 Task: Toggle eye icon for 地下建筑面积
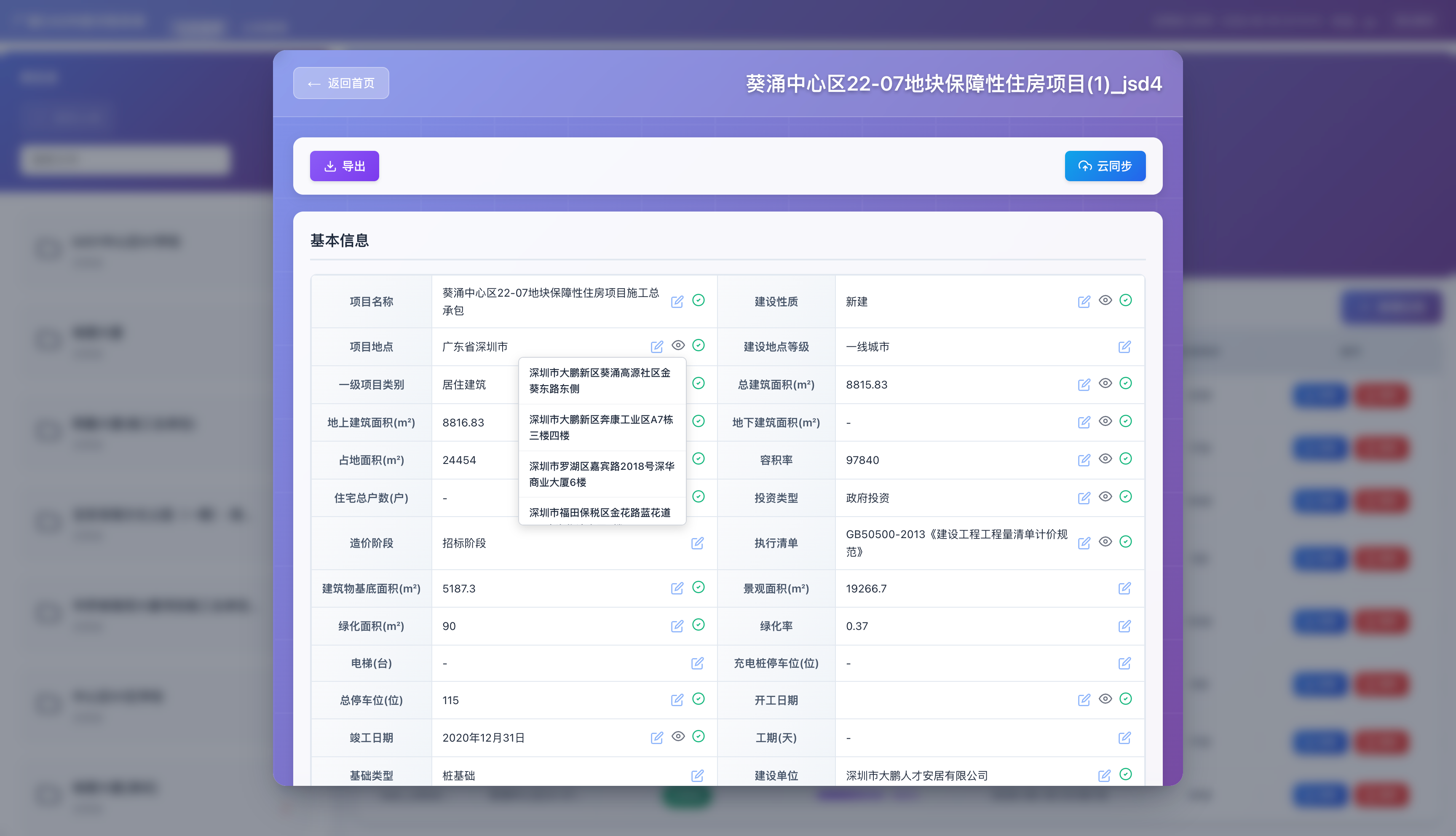(x=1105, y=421)
